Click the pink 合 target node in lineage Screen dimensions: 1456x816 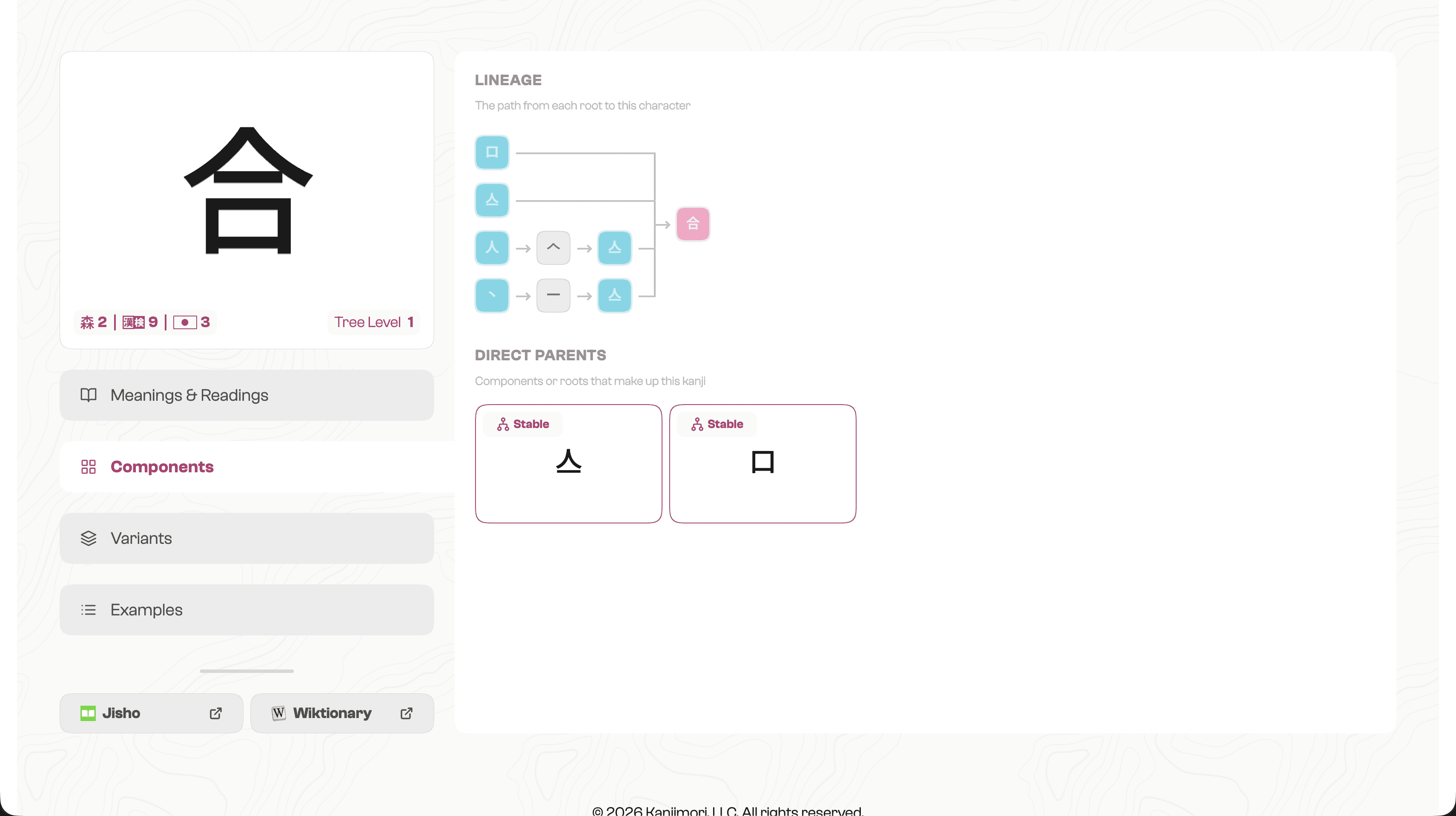[x=692, y=224]
